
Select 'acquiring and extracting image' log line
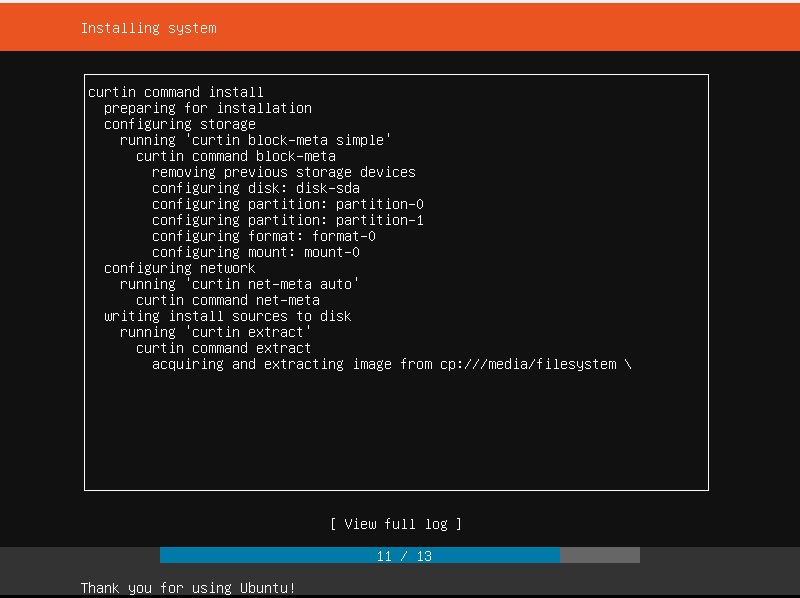click(392, 364)
